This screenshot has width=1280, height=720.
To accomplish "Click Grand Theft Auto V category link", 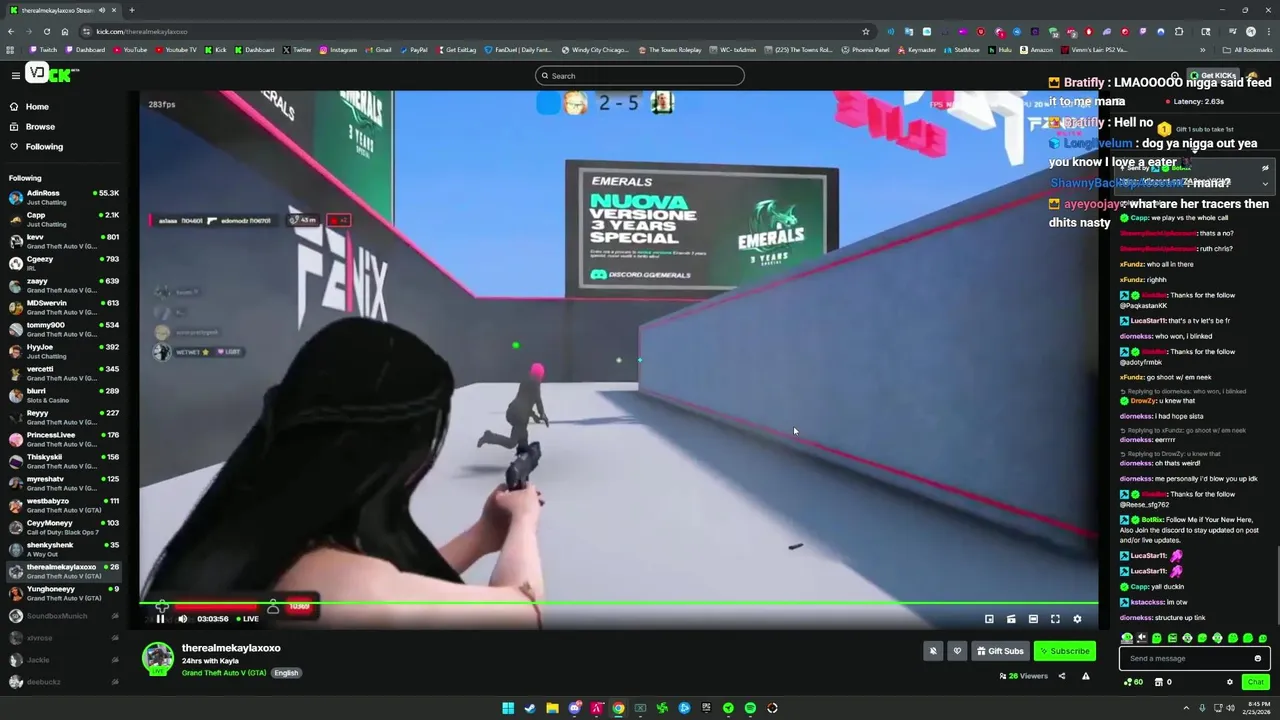I will click(x=224, y=673).
